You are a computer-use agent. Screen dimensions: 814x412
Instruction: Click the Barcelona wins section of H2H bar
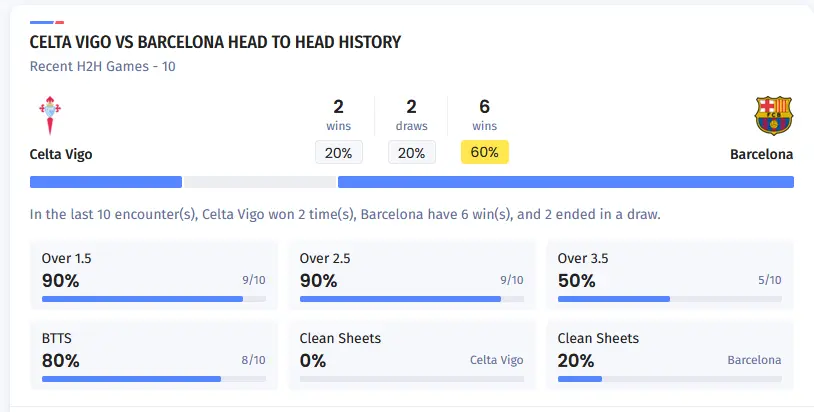point(566,182)
